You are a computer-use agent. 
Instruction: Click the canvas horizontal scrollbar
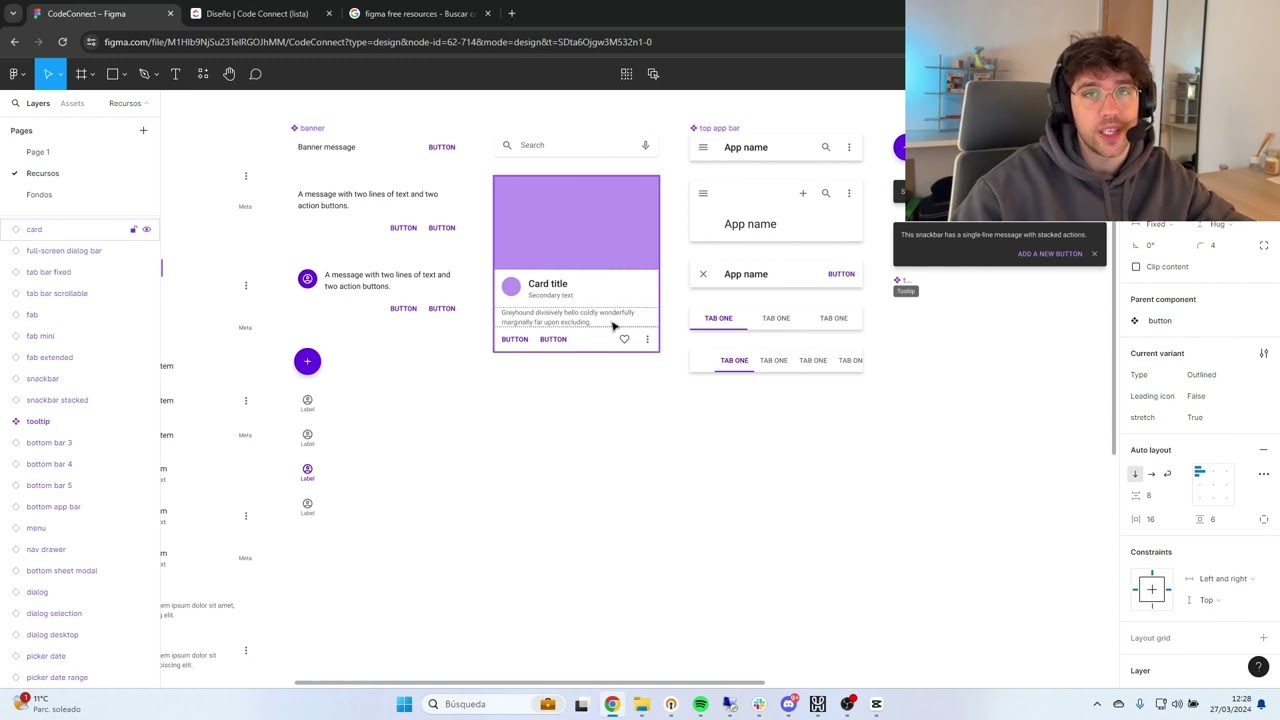529,683
